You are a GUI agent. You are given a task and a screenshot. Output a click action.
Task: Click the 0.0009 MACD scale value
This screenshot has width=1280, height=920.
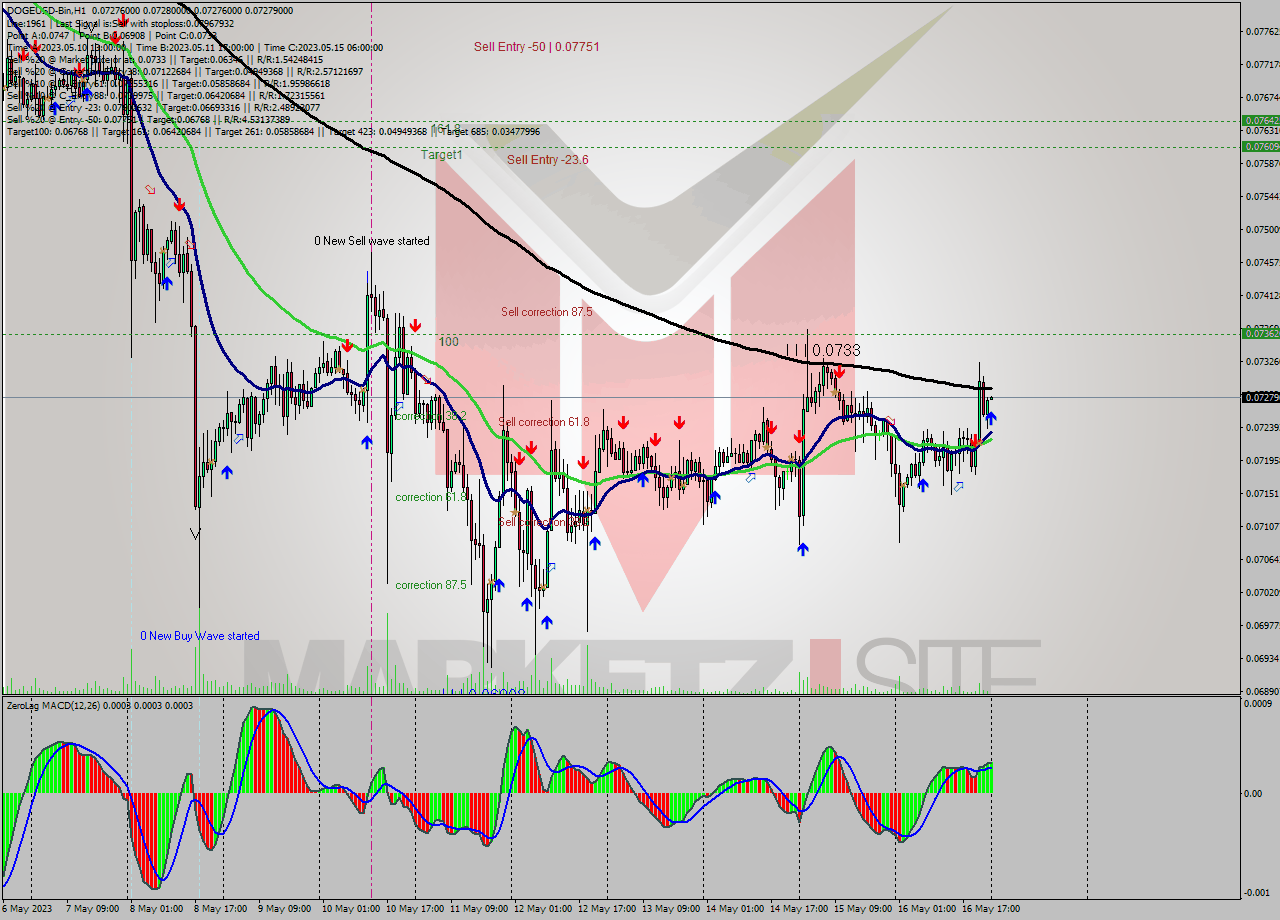tap(1258, 704)
